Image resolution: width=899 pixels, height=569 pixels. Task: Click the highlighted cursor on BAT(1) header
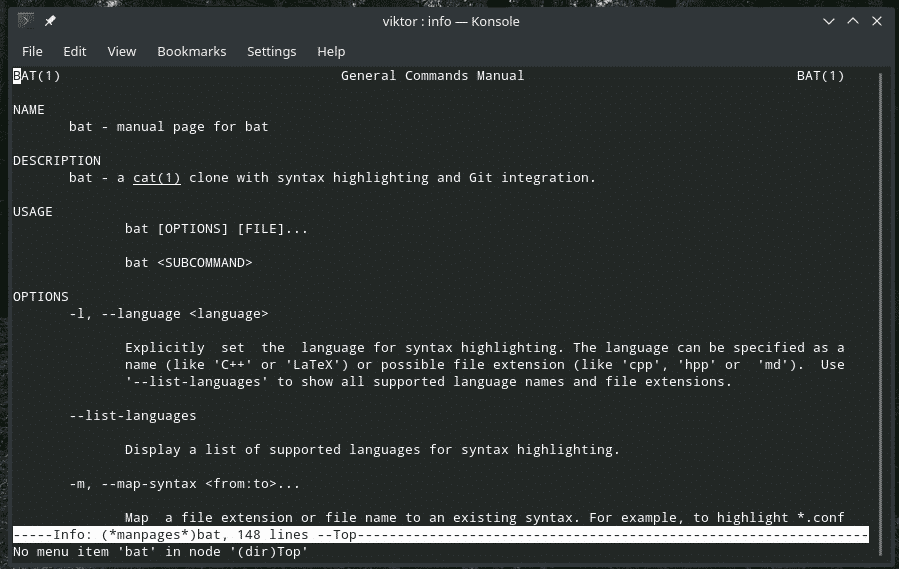(17, 76)
